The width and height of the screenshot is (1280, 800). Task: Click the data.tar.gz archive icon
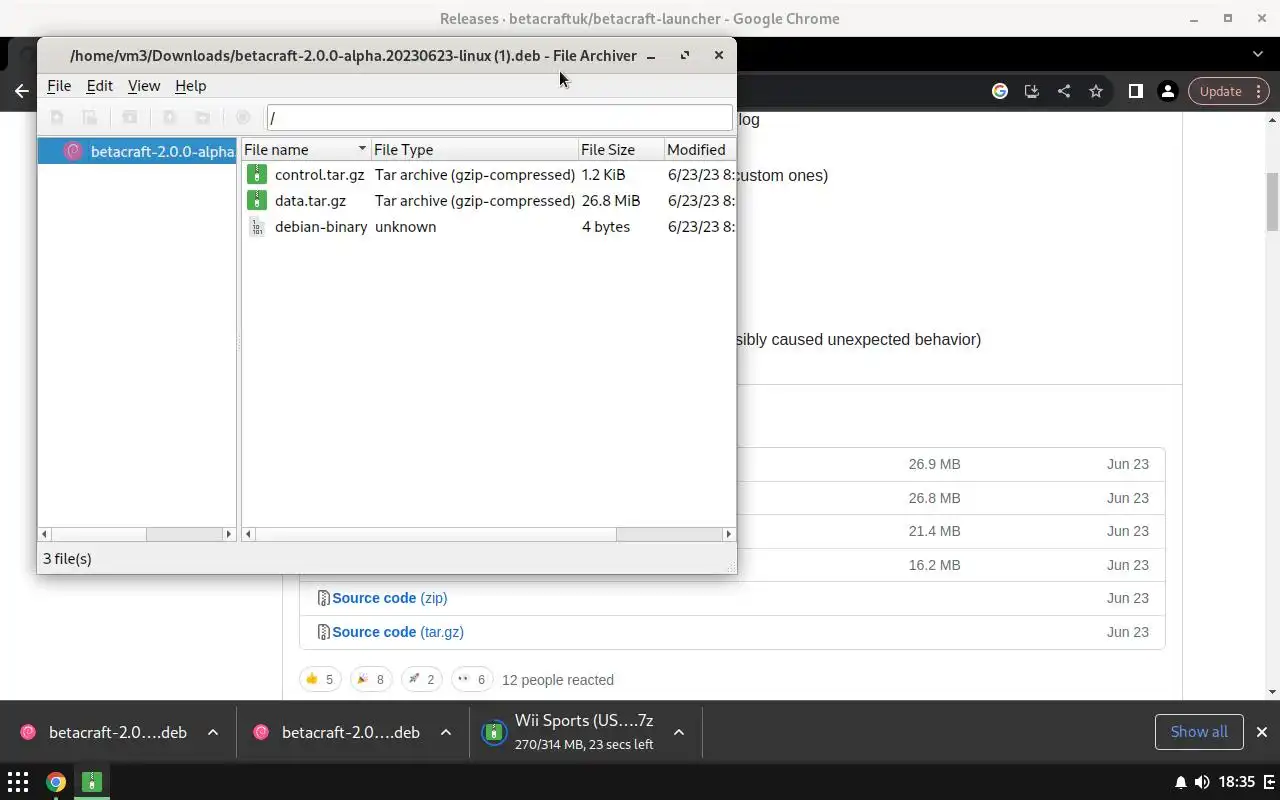pyautogui.click(x=257, y=201)
